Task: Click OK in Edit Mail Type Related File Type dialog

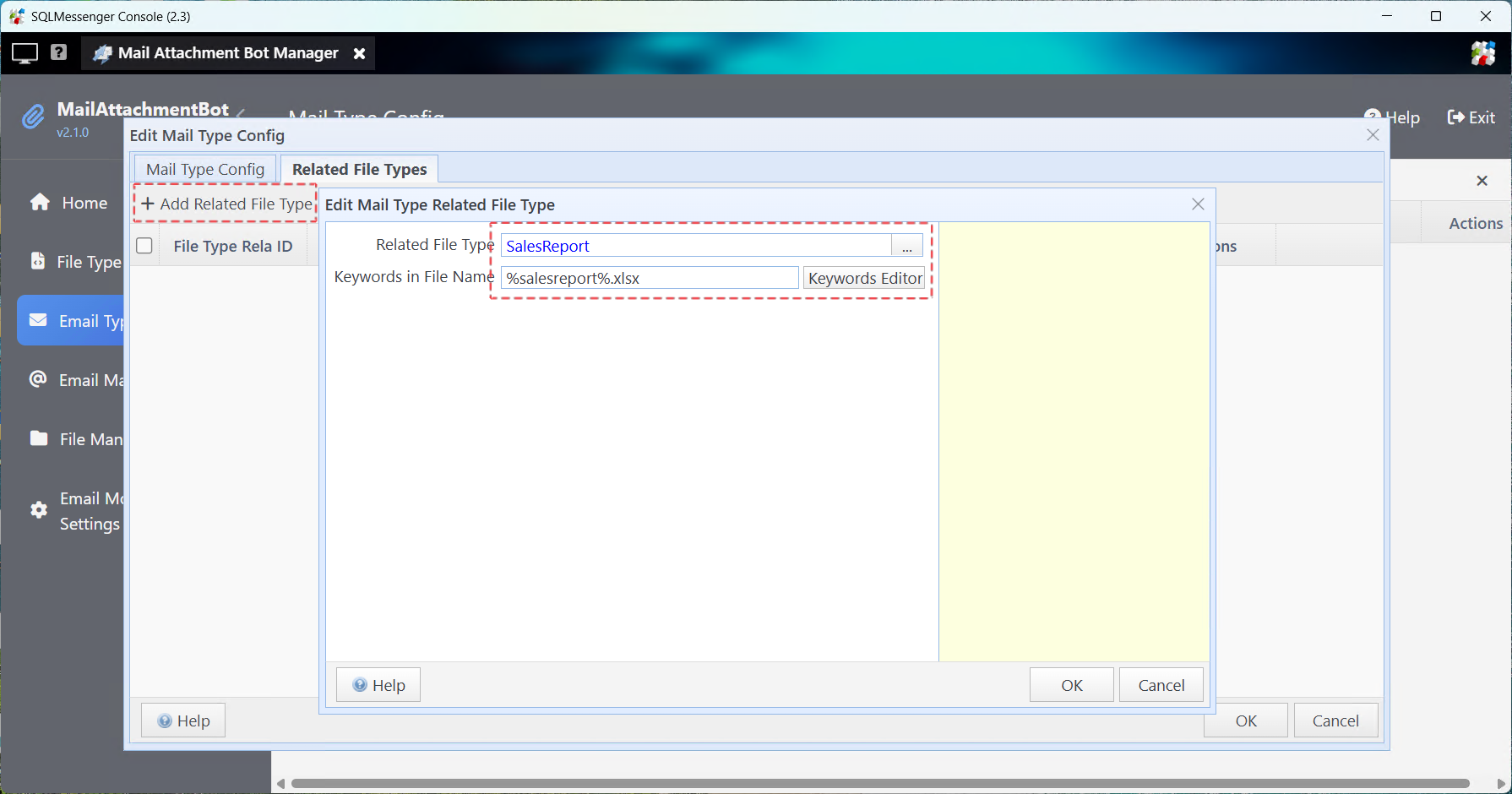Action: [1071, 685]
